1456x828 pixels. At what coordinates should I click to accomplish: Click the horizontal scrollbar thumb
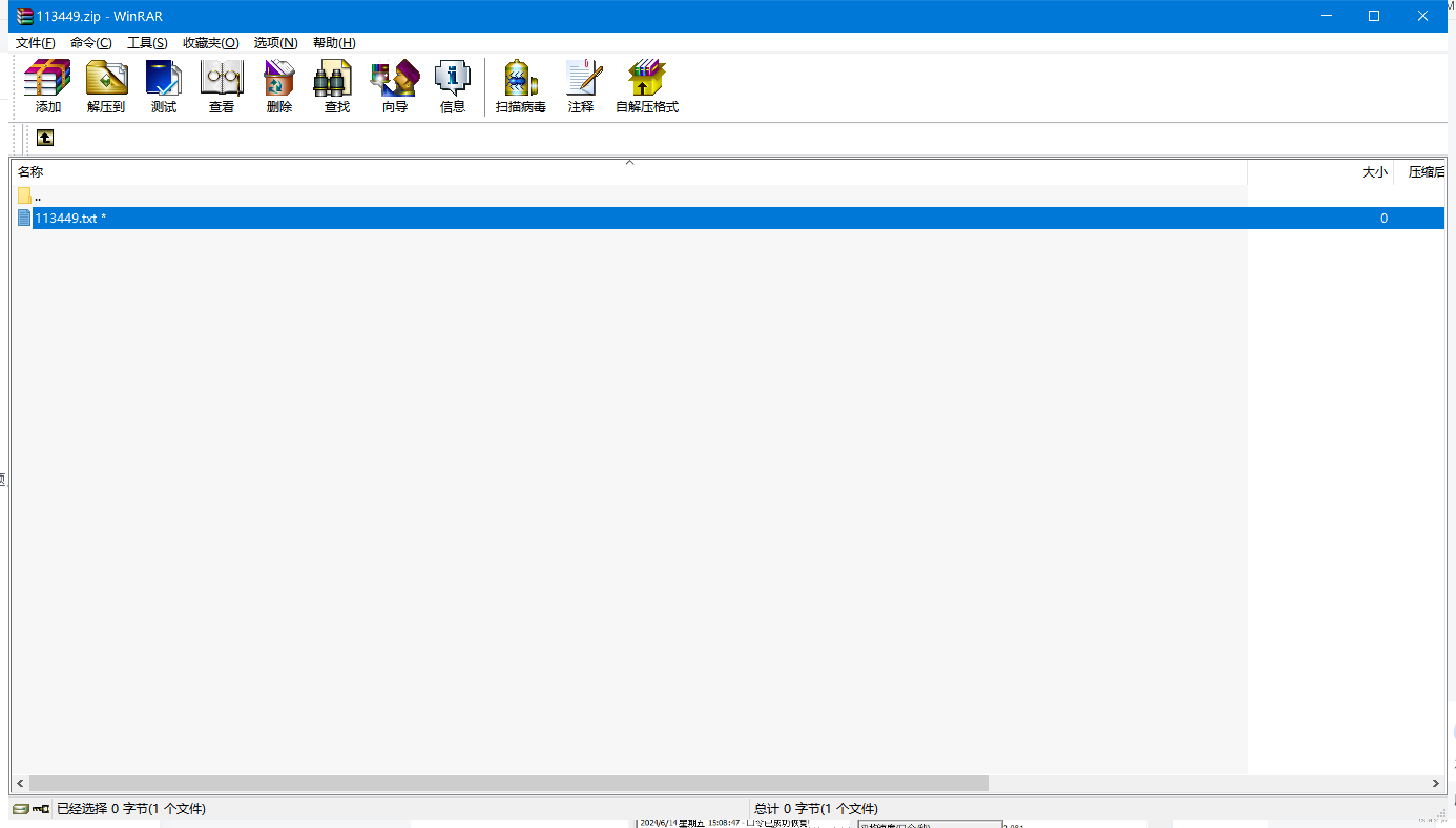point(508,783)
